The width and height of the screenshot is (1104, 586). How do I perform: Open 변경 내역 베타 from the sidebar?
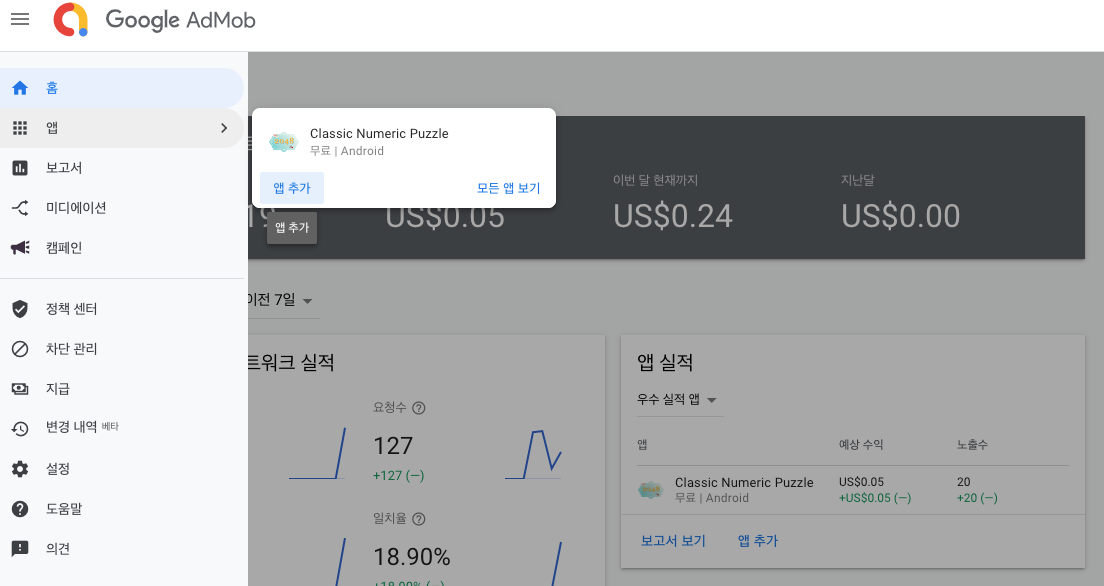122,428
